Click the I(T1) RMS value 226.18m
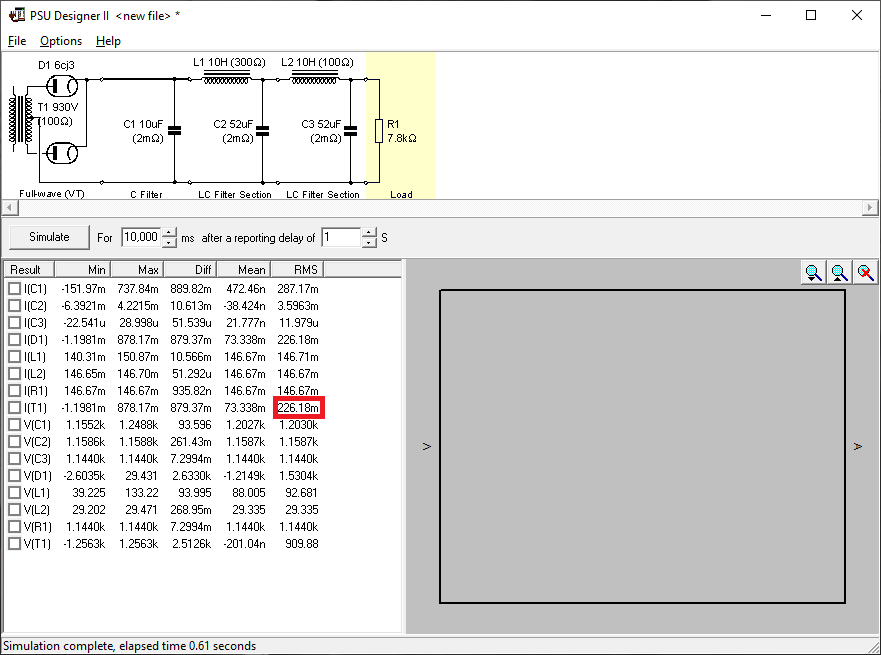This screenshot has height=655, width=881. coord(298,408)
